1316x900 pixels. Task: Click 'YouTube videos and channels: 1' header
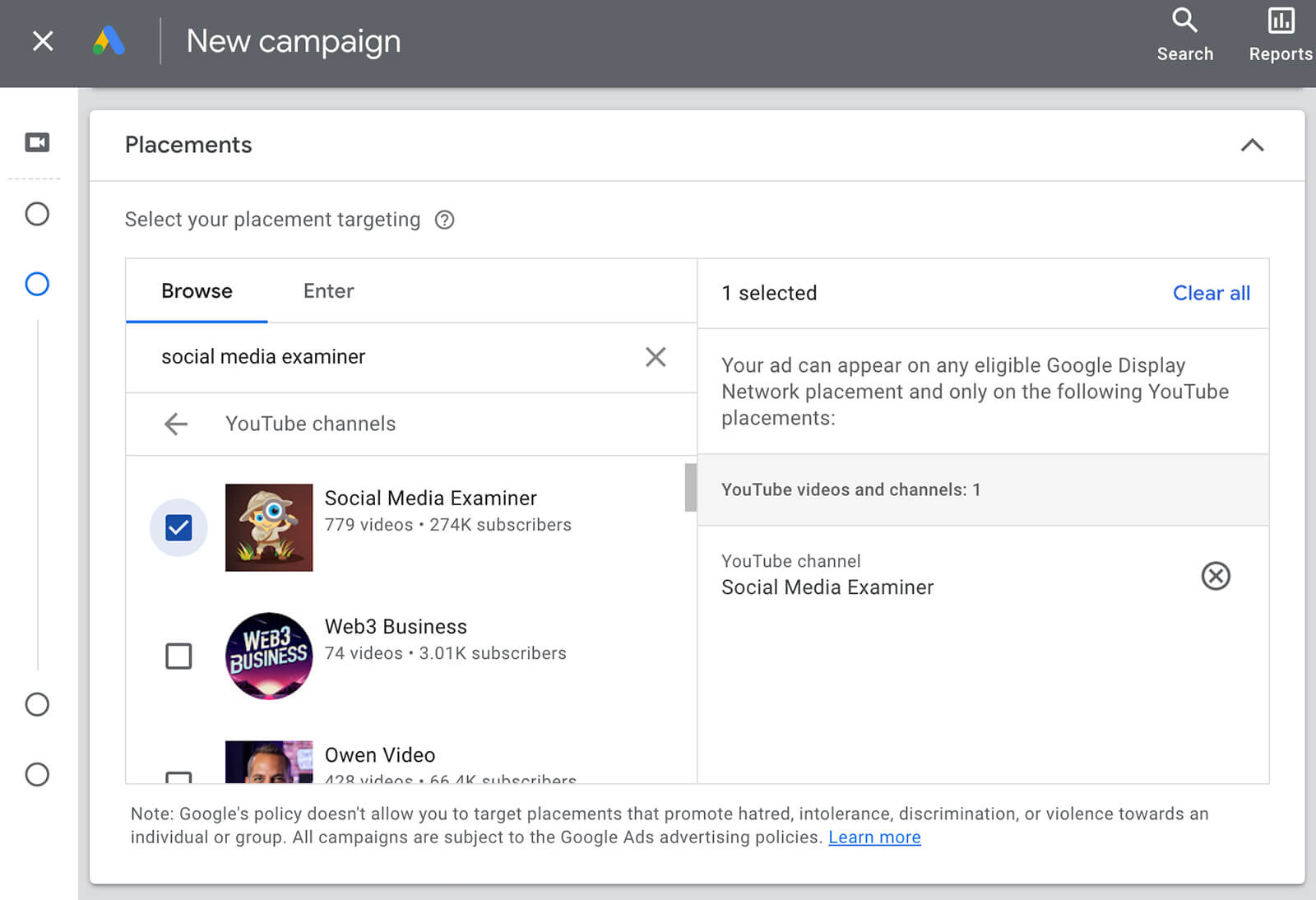[850, 490]
